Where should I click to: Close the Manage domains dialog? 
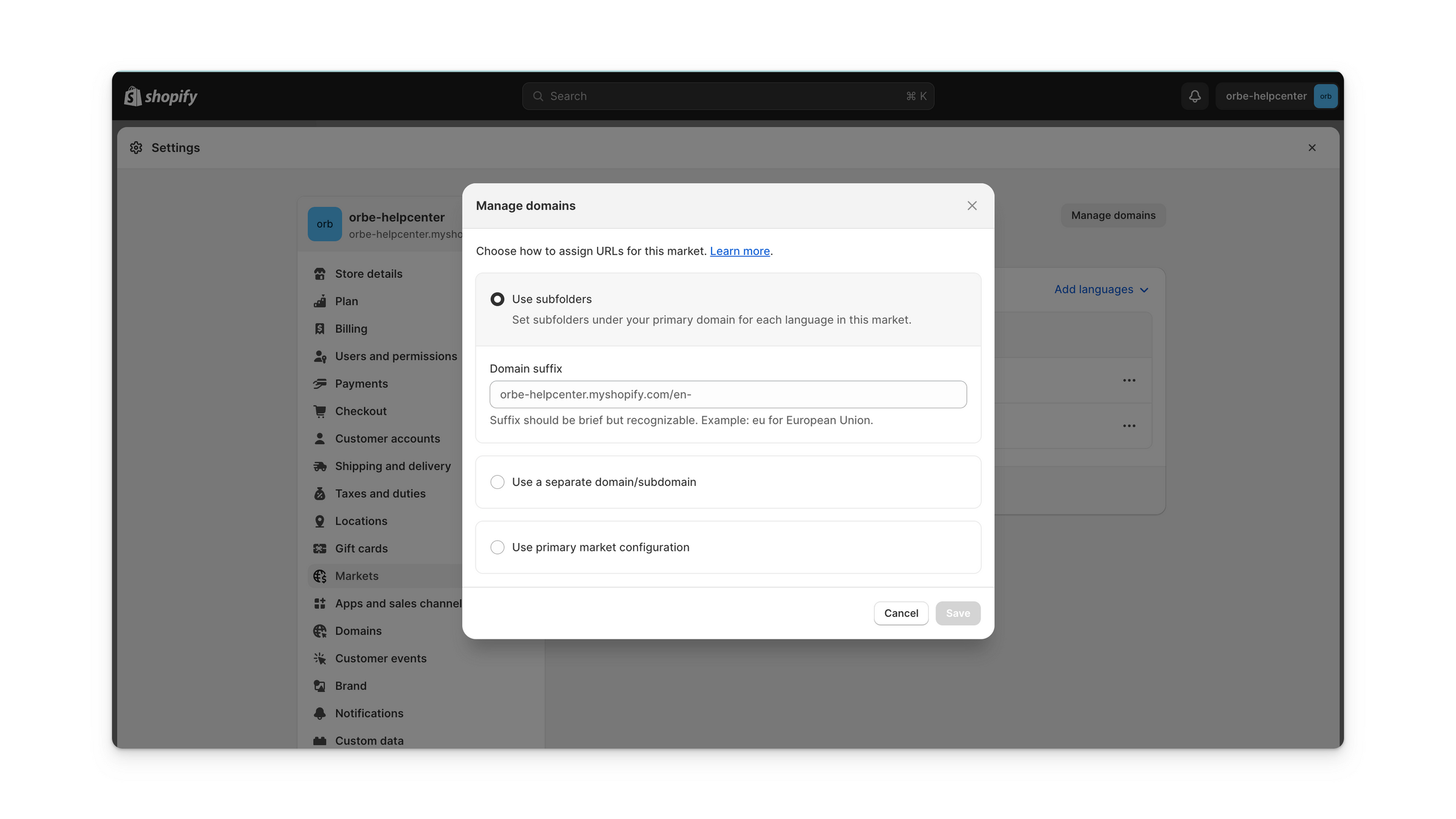click(x=972, y=206)
